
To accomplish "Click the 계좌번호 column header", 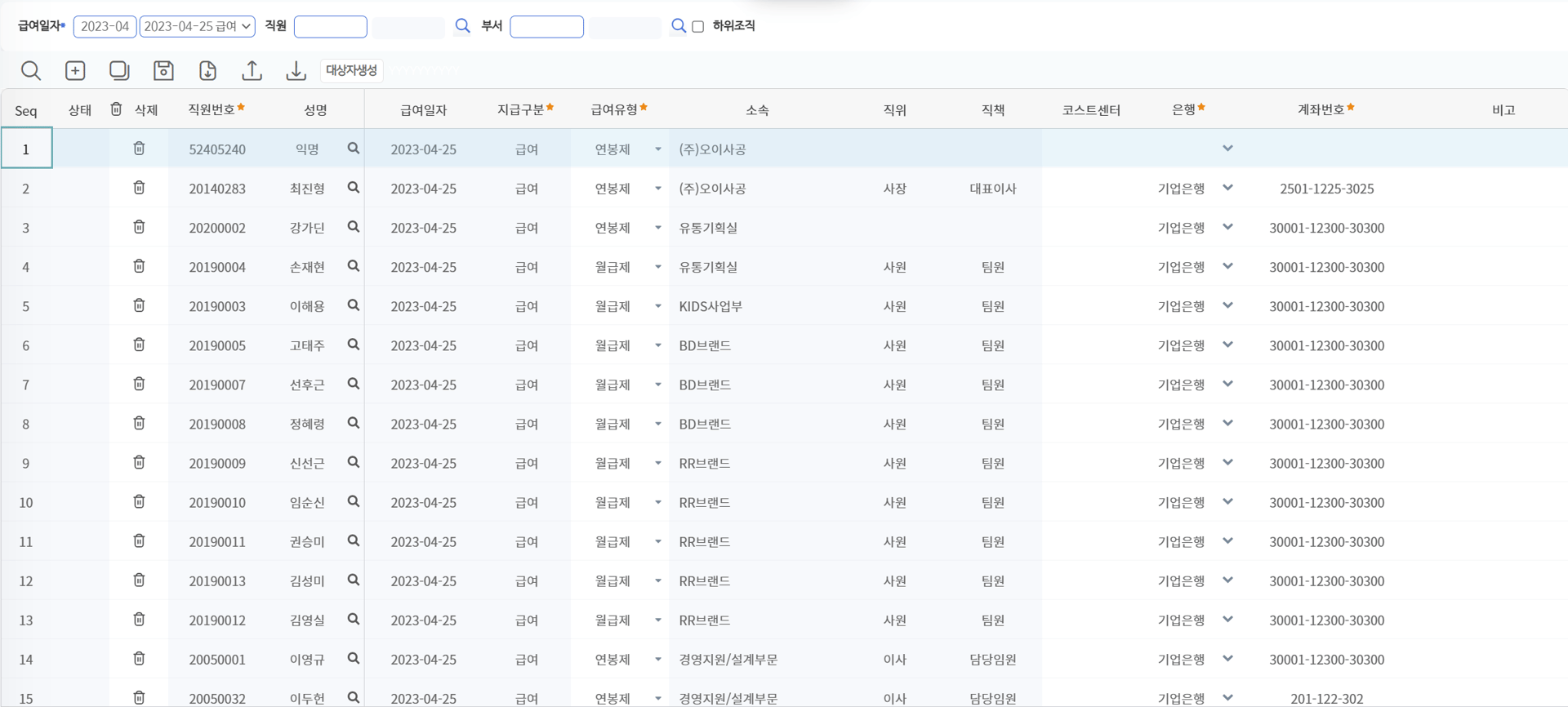I will [x=1326, y=109].
